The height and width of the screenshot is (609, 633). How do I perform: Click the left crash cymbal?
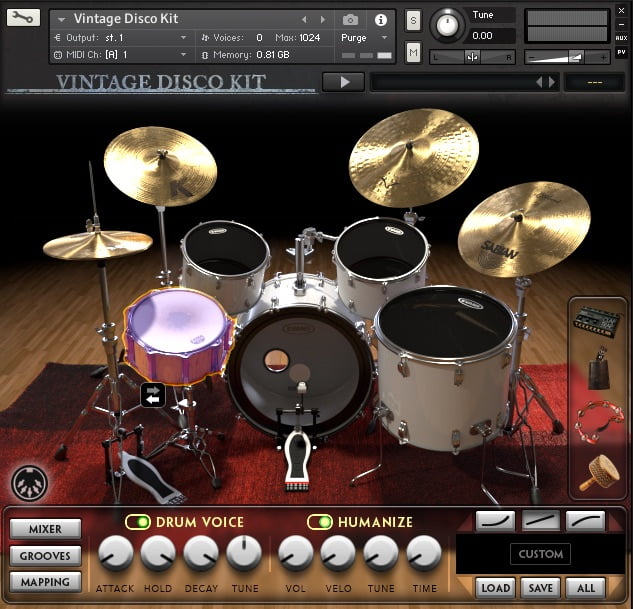161,166
